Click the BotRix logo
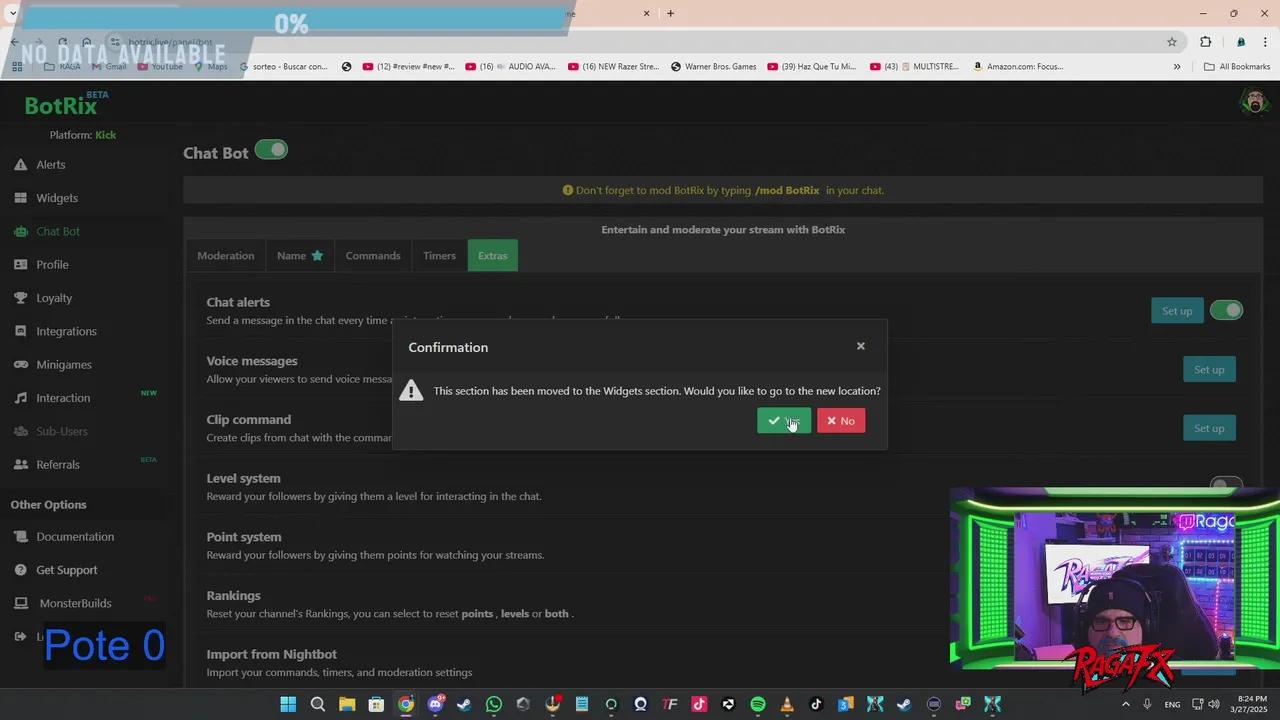The height and width of the screenshot is (720, 1280). point(61,105)
